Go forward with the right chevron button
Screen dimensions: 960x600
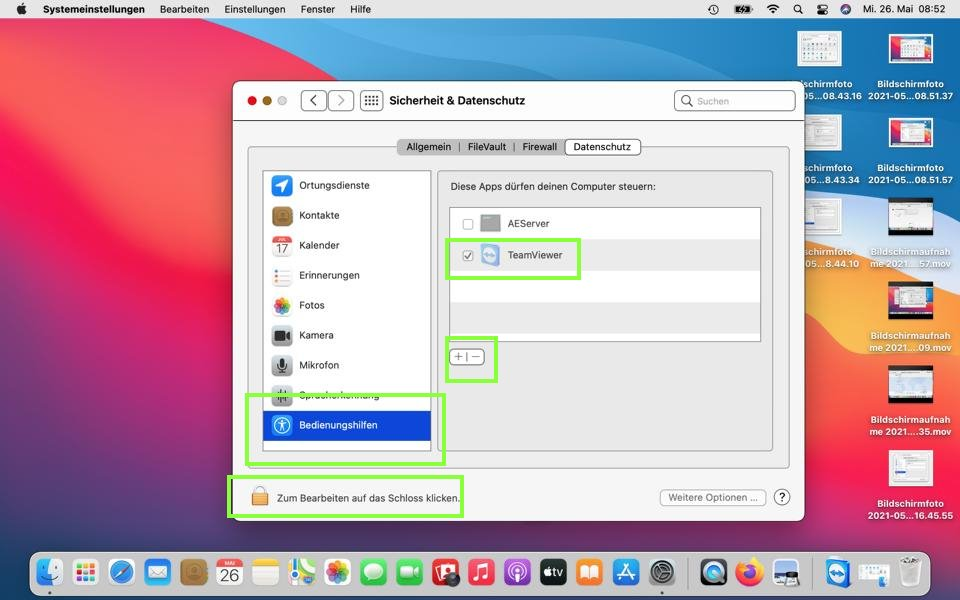pos(341,100)
